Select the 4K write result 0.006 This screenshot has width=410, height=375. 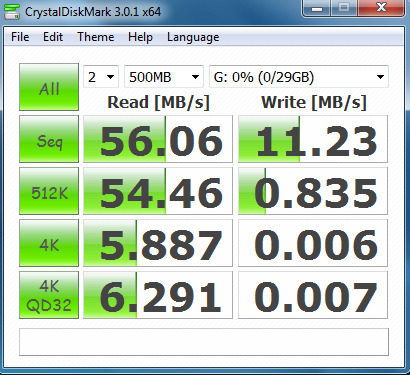(x=313, y=243)
